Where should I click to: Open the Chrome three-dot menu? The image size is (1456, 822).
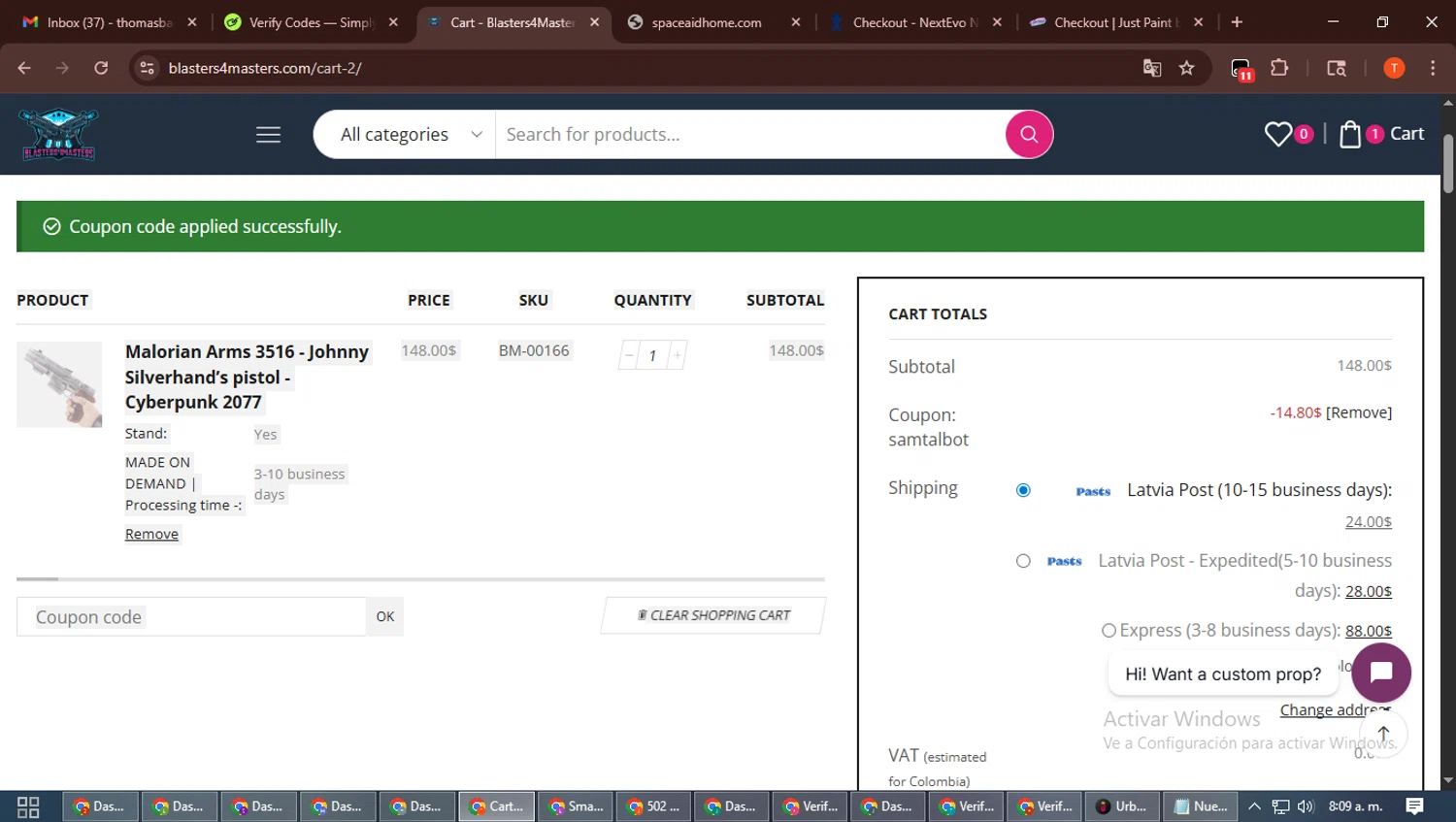click(1433, 68)
